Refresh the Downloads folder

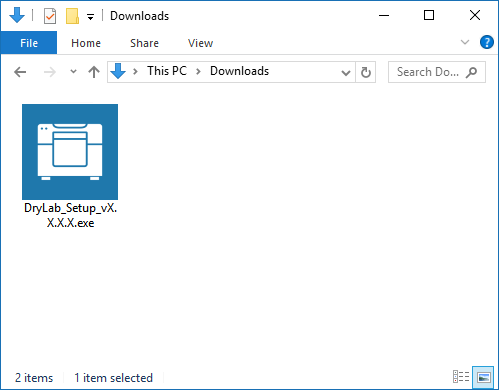(x=366, y=72)
